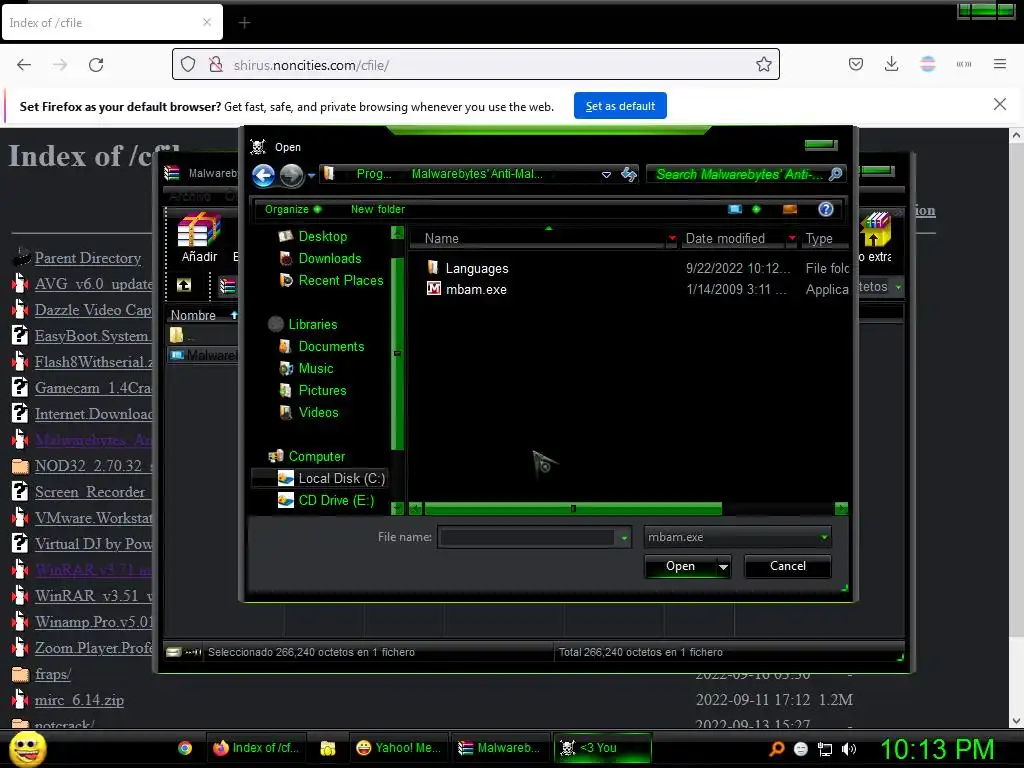Image resolution: width=1024 pixels, height=768 pixels.
Task: Open the mirc_6.14.zip link
Action: click(79, 700)
